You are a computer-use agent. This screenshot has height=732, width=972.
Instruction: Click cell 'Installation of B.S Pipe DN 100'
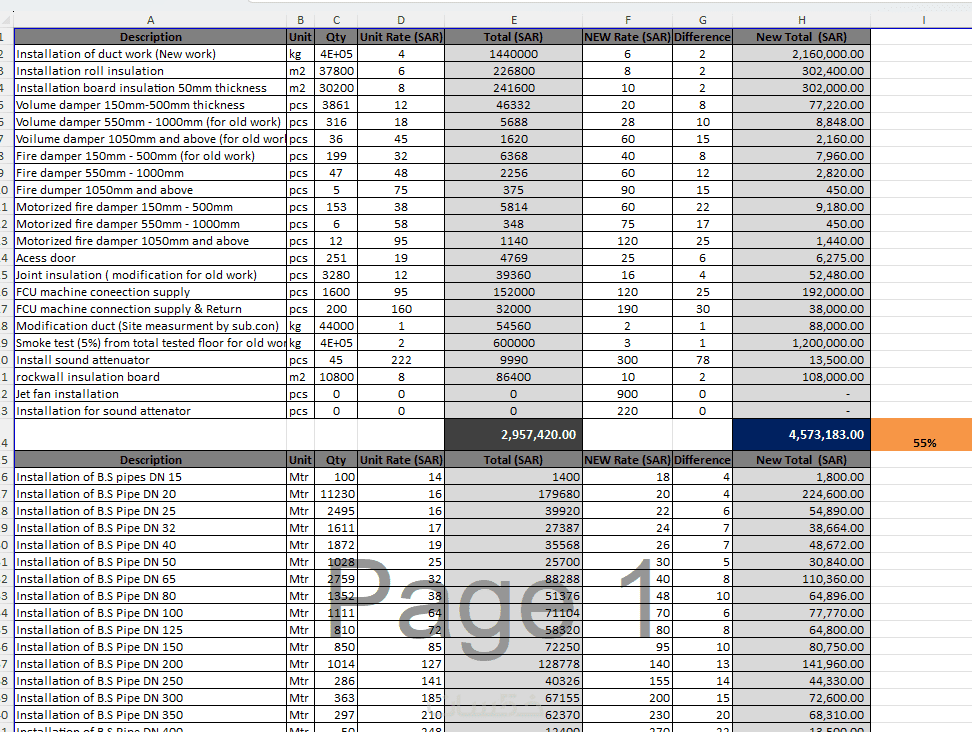click(x=151, y=613)
